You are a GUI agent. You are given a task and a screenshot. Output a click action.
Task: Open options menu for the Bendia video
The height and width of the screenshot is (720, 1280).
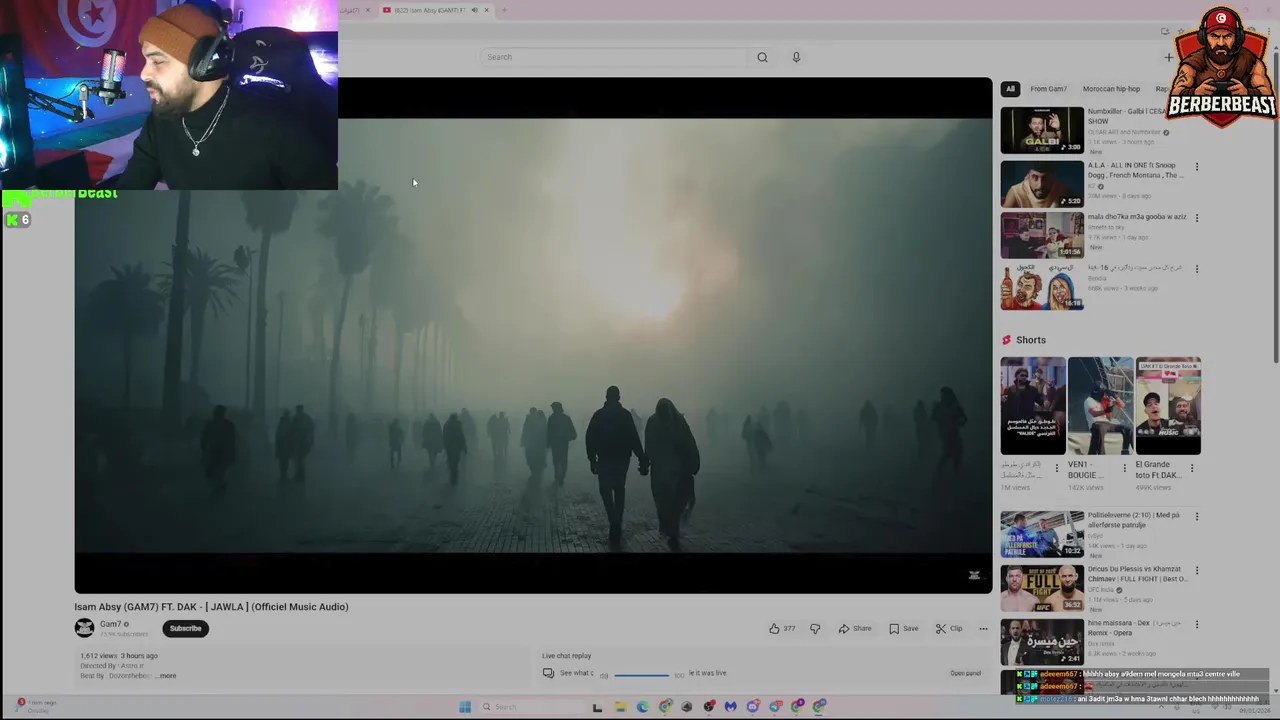1196,269
